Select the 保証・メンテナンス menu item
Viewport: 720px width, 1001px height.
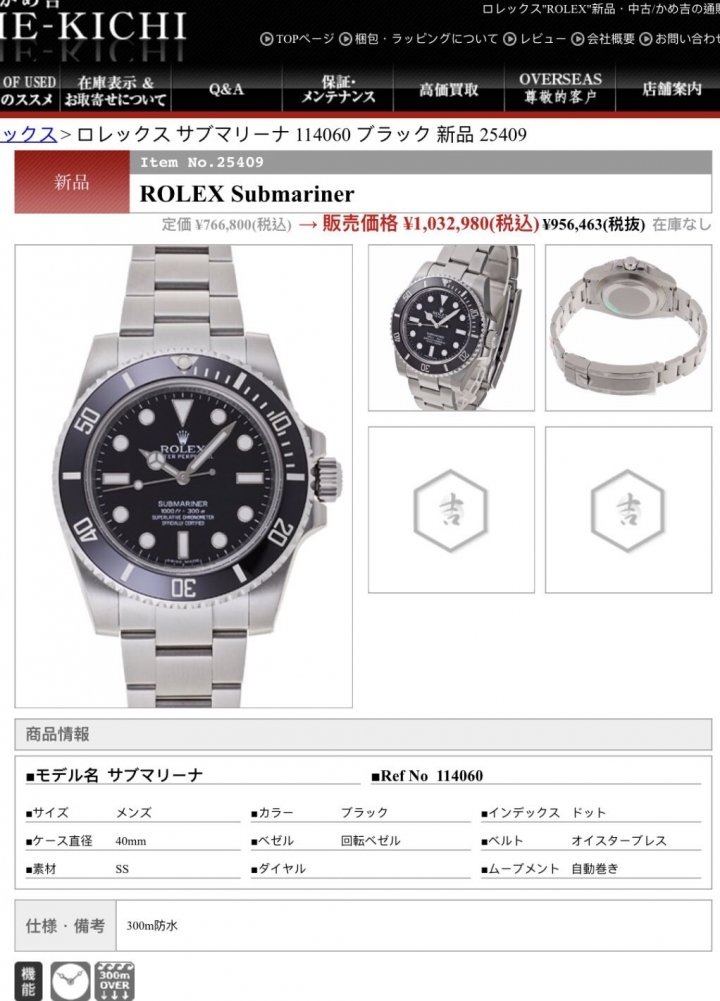(338, 89)
